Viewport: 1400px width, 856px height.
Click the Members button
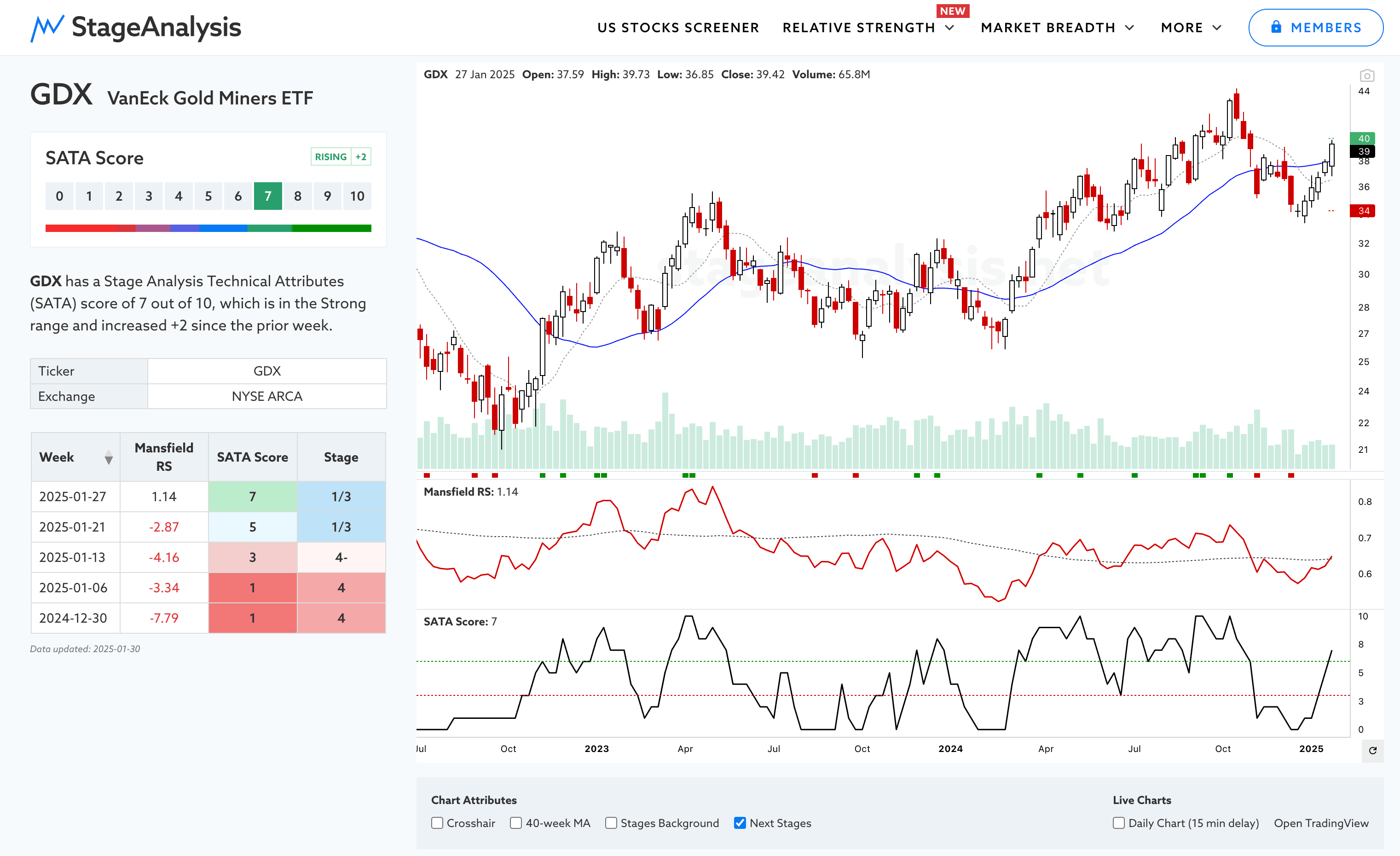(x=1315, y=27)
